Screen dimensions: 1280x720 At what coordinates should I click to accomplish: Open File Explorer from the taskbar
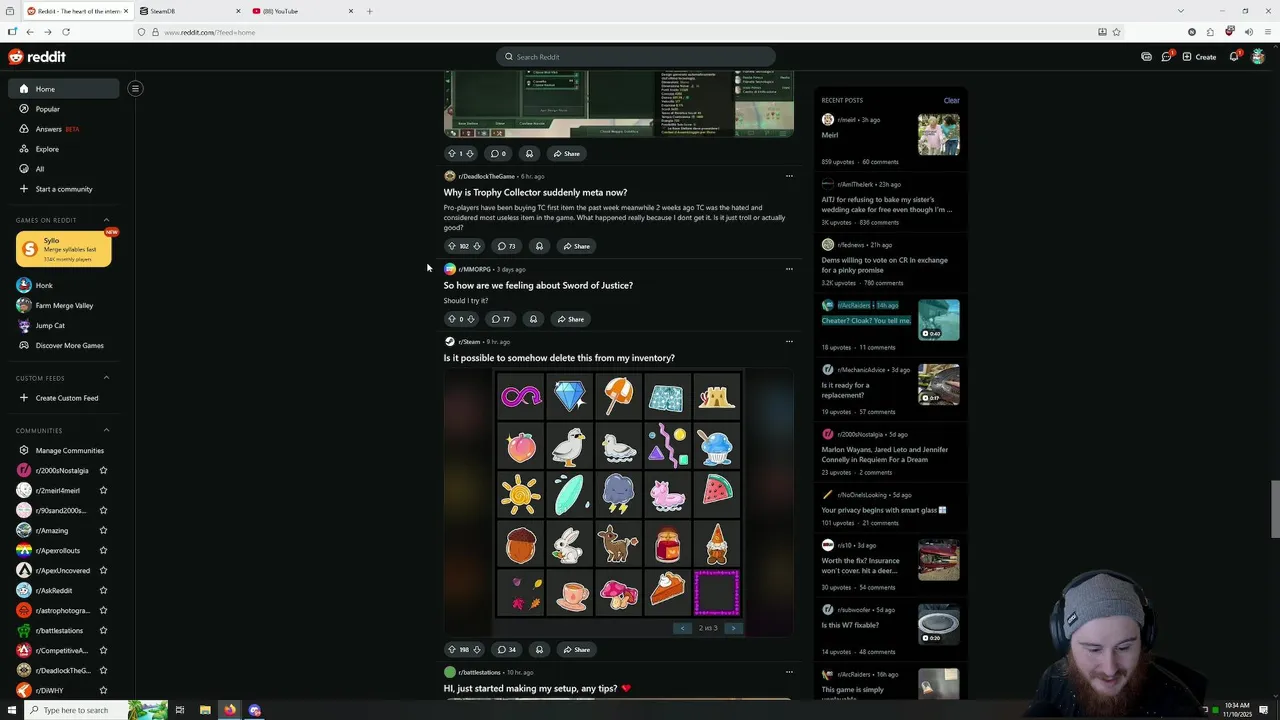(x=205, y=710)
